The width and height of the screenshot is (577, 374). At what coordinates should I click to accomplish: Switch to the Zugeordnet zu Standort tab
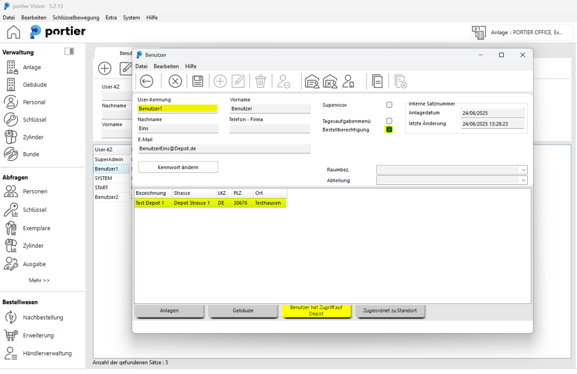tap(390, 311)
